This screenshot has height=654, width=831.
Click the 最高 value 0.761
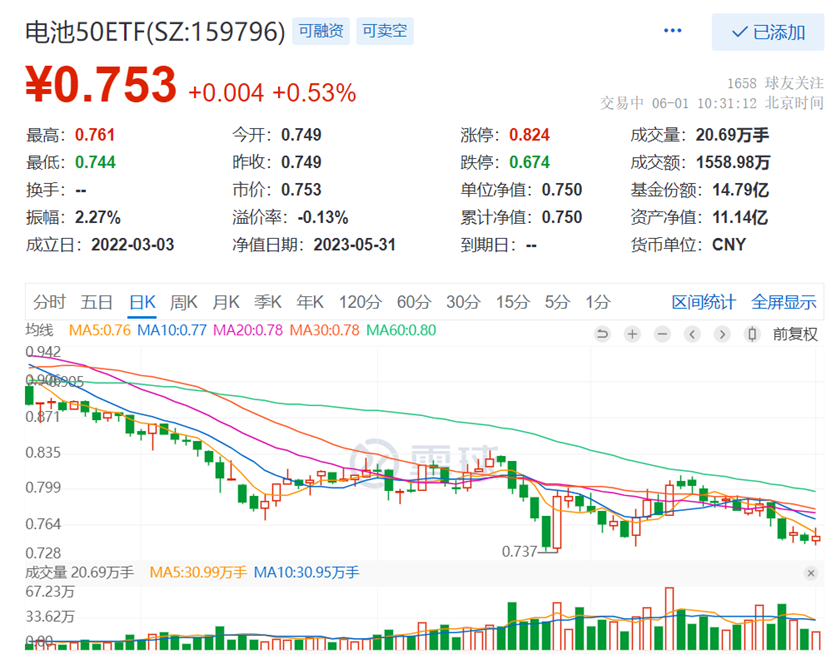[95, 135]
